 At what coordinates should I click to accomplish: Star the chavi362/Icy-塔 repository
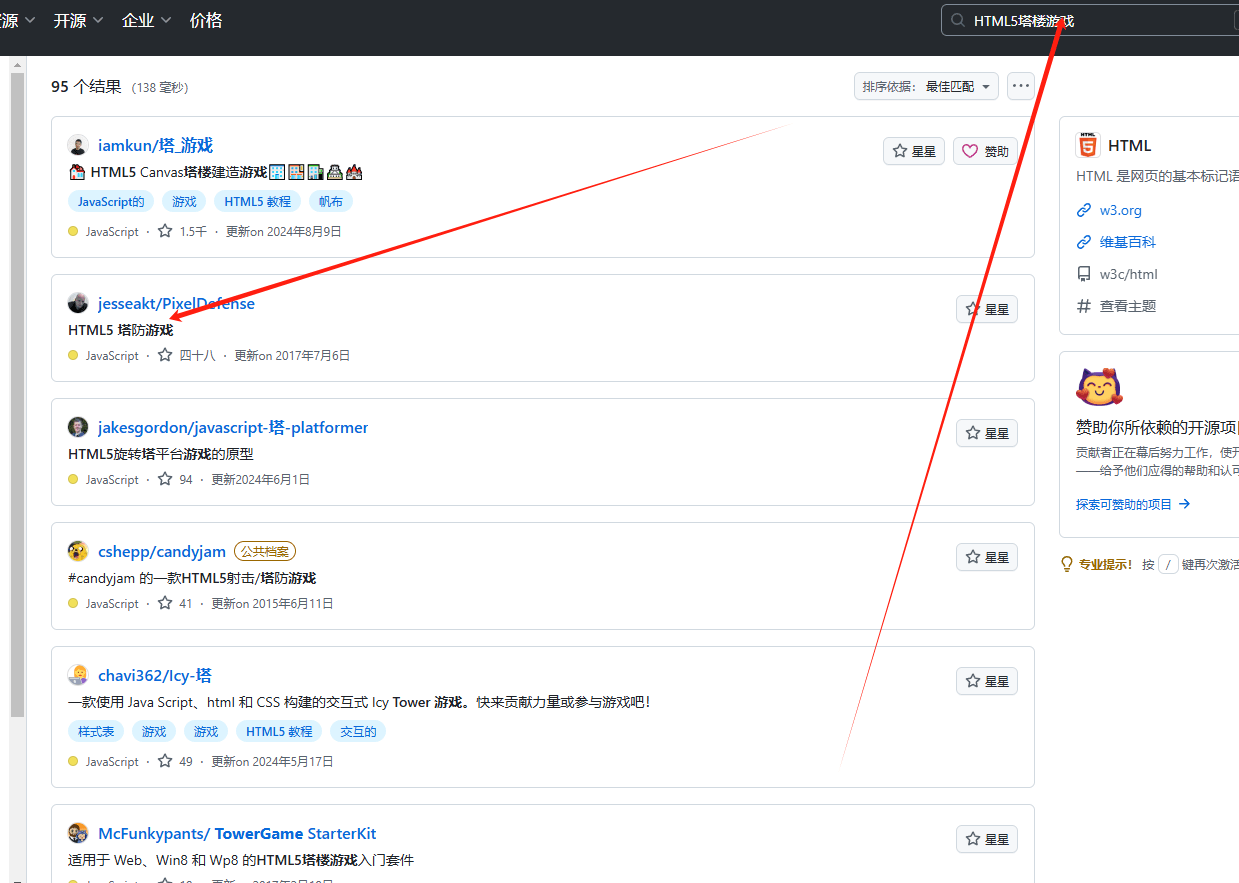[987, 681]
